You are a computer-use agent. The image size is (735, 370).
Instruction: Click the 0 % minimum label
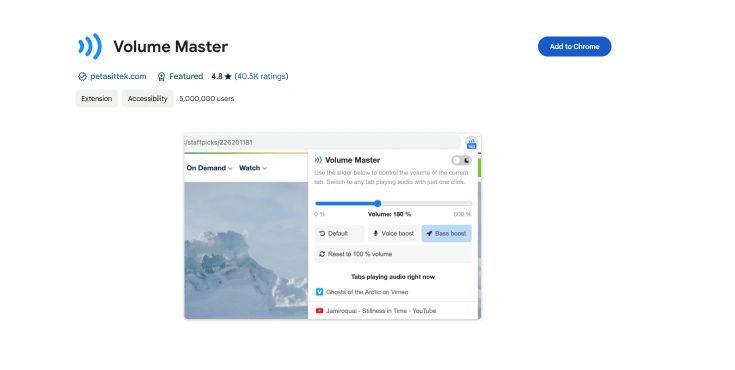[320, 214]
